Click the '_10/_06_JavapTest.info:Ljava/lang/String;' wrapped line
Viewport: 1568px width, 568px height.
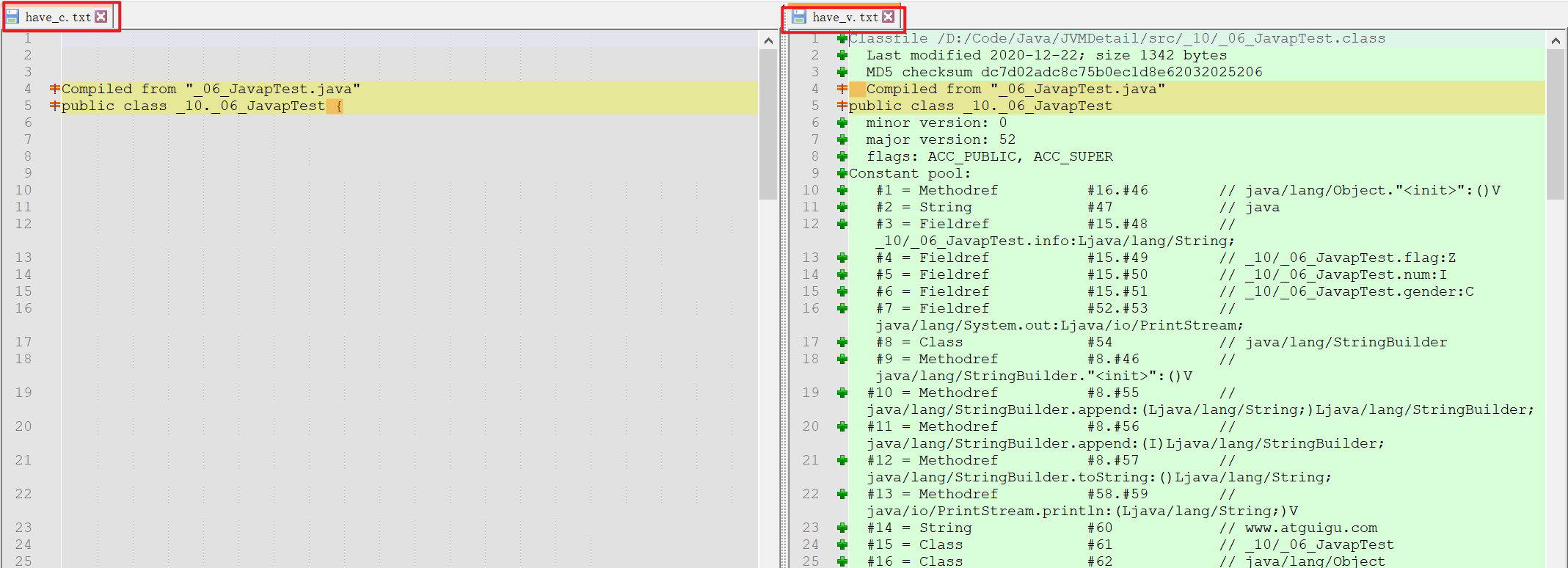(x=1055, y=241)
